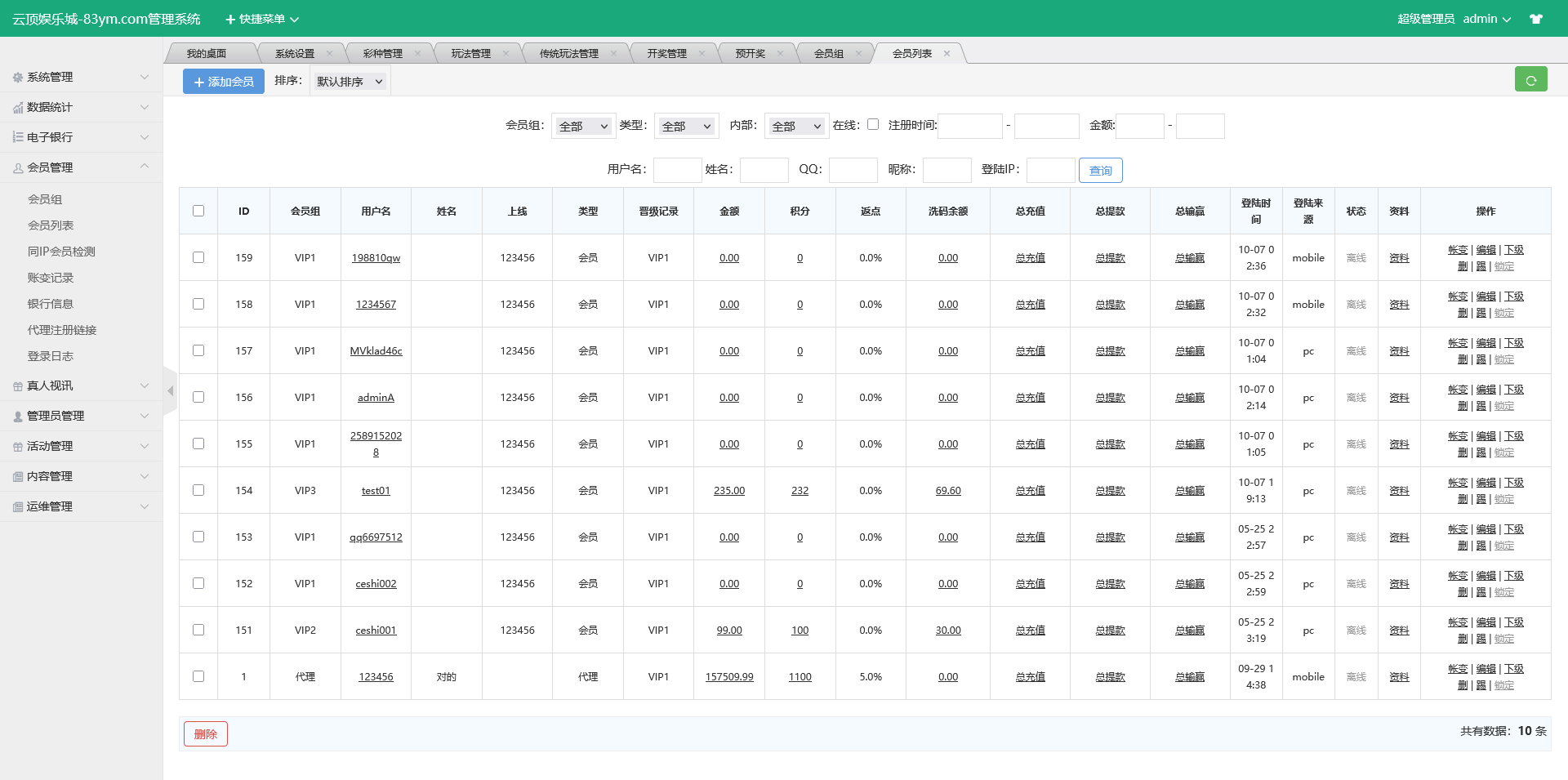Close the 开奖管理 tab
Screen dimensions: 1568x780
(x=702, y=53)
